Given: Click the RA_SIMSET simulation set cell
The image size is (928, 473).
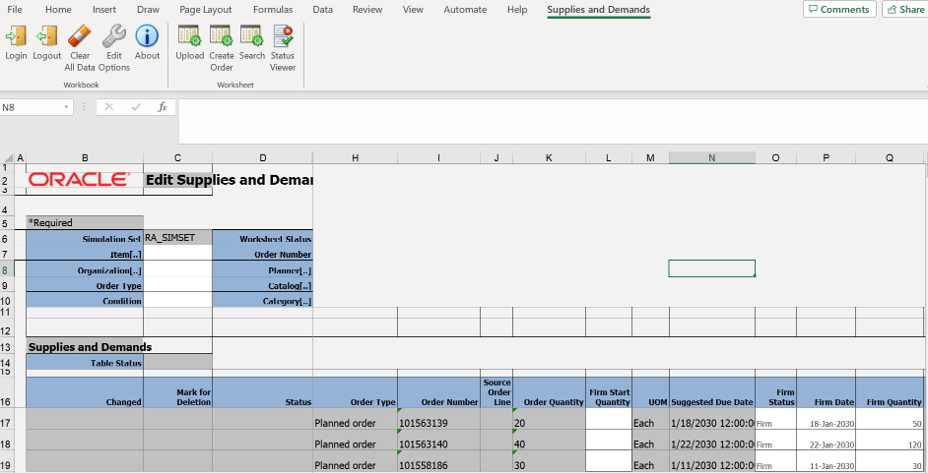Looking at the screenshot, I should pyautogui.click(x=178, y=238).
